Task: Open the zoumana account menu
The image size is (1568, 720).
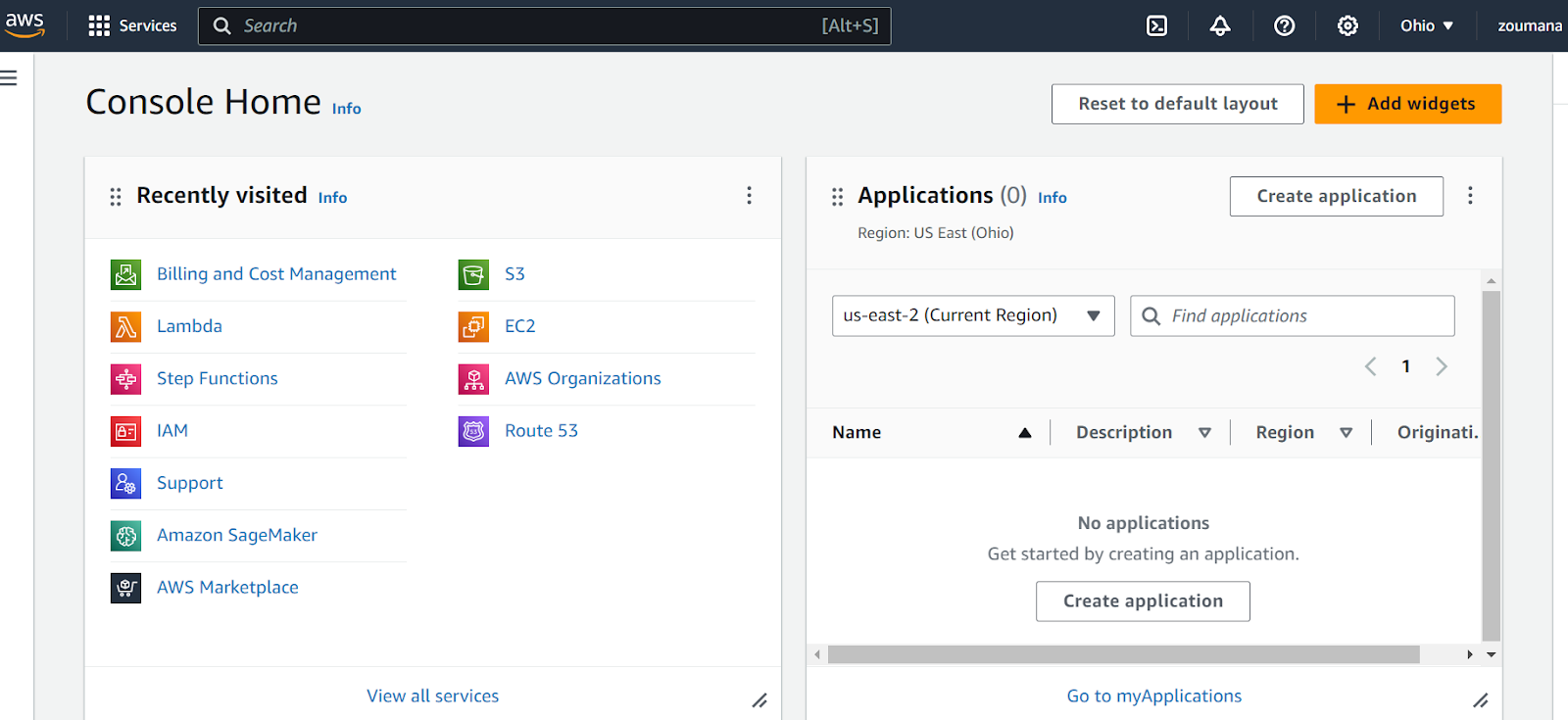Action: coord(1531,25)
